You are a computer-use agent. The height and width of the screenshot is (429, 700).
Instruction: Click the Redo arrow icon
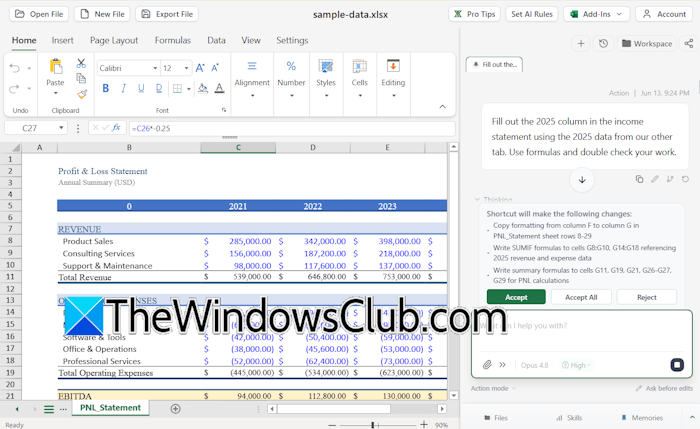point(14,88)
